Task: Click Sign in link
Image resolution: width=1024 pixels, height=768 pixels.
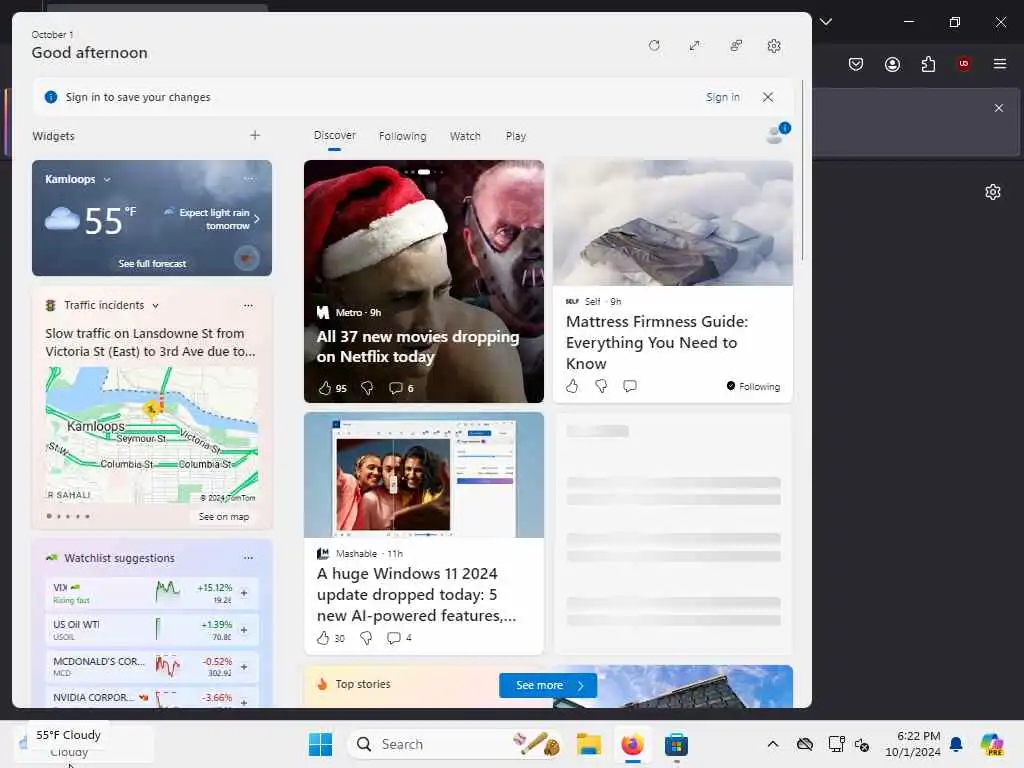Action: coord(722,97)
